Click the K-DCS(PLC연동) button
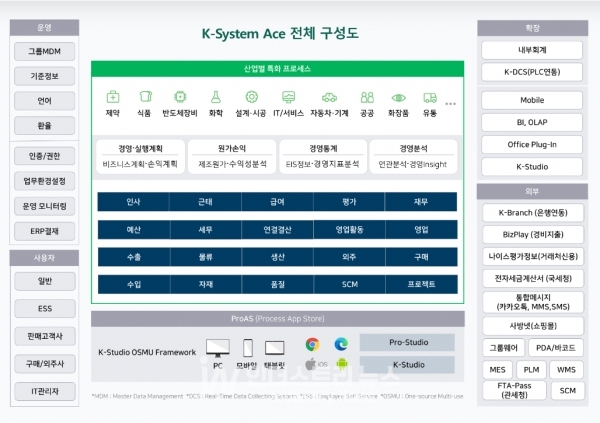The image size is (600, 423). click(x=532, y=72)
